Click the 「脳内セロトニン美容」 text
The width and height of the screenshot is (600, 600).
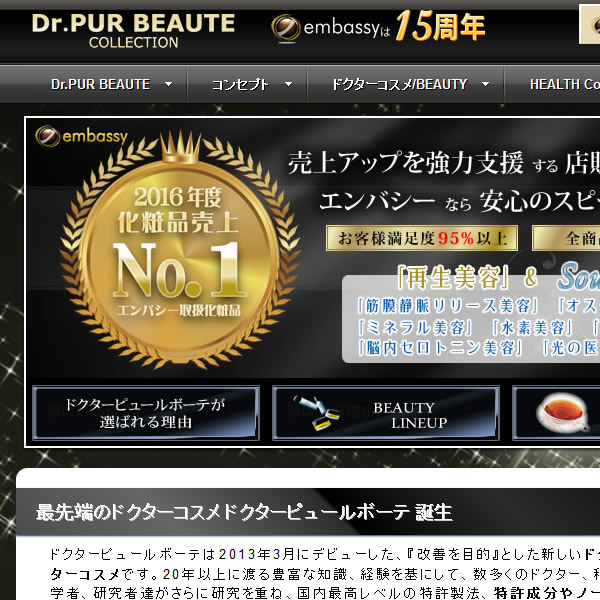440,348
